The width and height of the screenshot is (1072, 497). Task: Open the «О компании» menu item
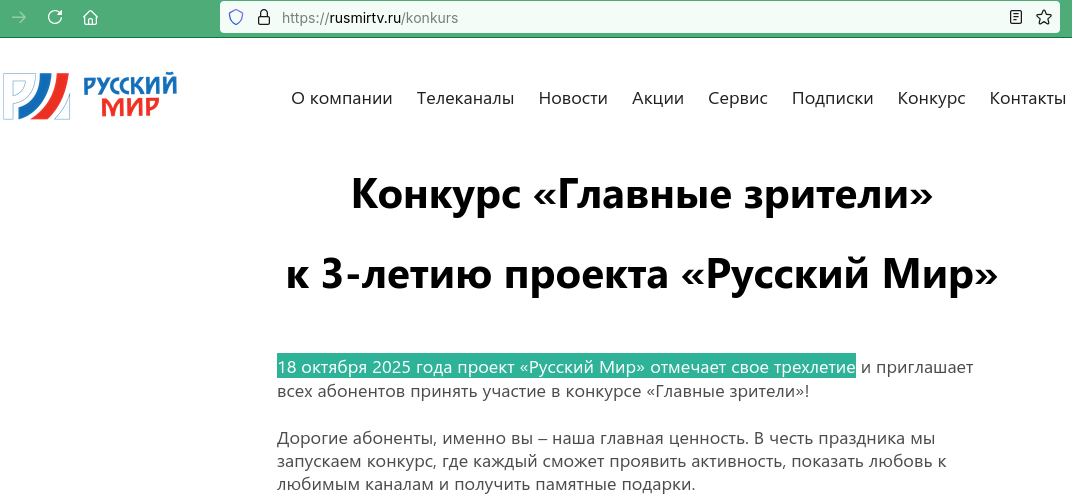pyautogui.click(x=342, y=98)
